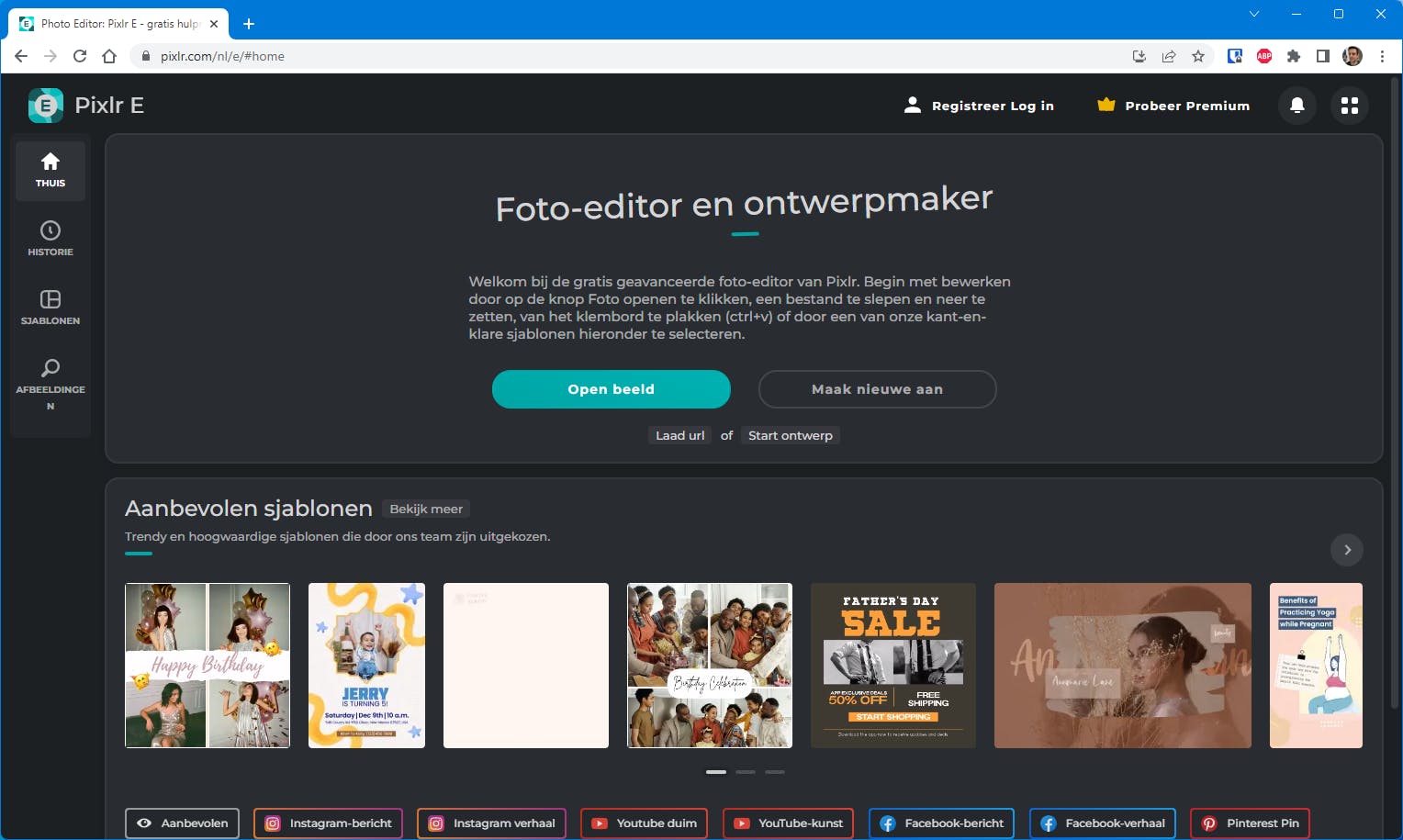Reload the Pixlr page
Screen dimensions: 1403x840
80,56
